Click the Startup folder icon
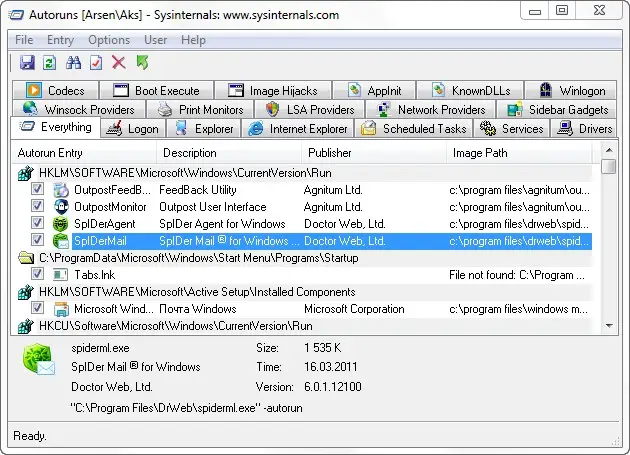This screenshot has height=455, width=630. [x=26, y=258]
